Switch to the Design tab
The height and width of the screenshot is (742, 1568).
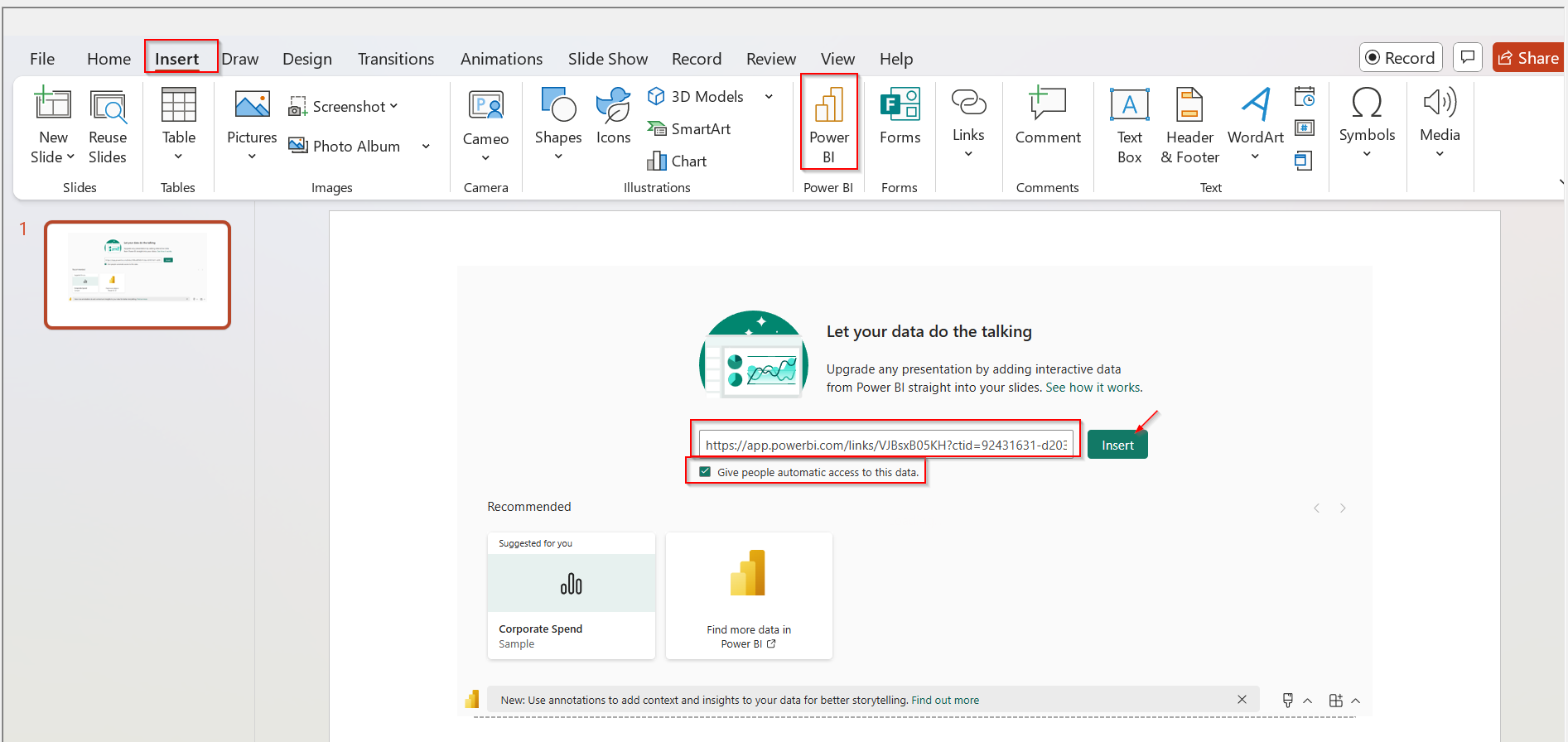click(x=307, y=59)
